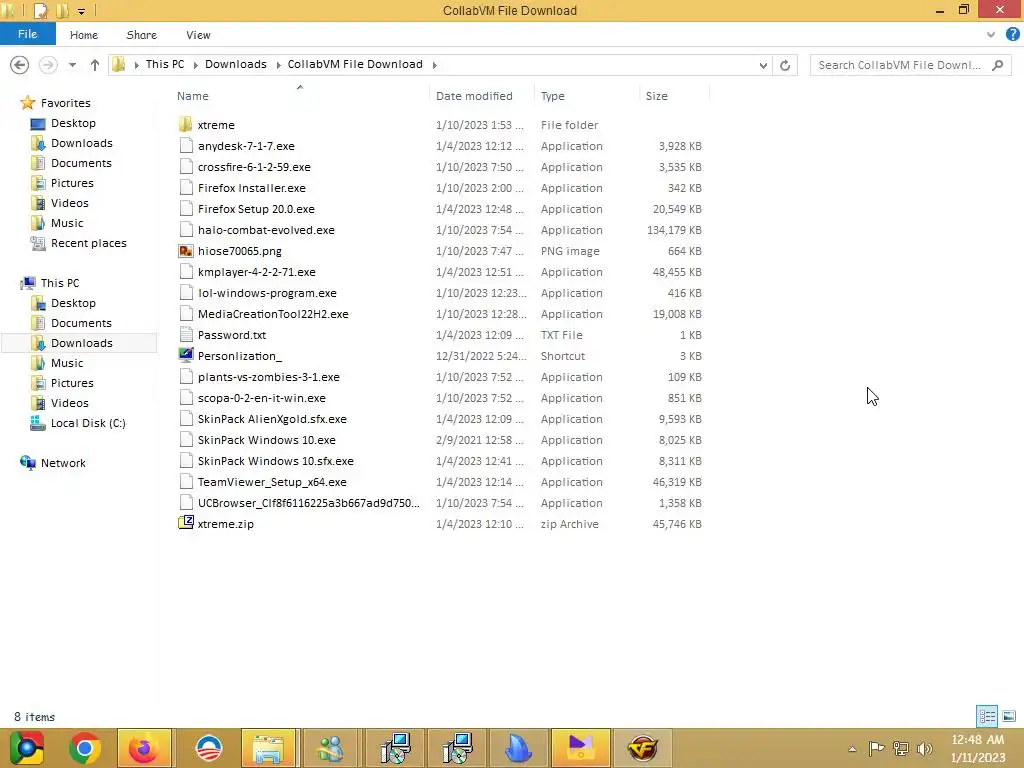Open the blue shark fin taskbar icon
The width and height of the screenshot is (1024, 768).
coord(518,748)
